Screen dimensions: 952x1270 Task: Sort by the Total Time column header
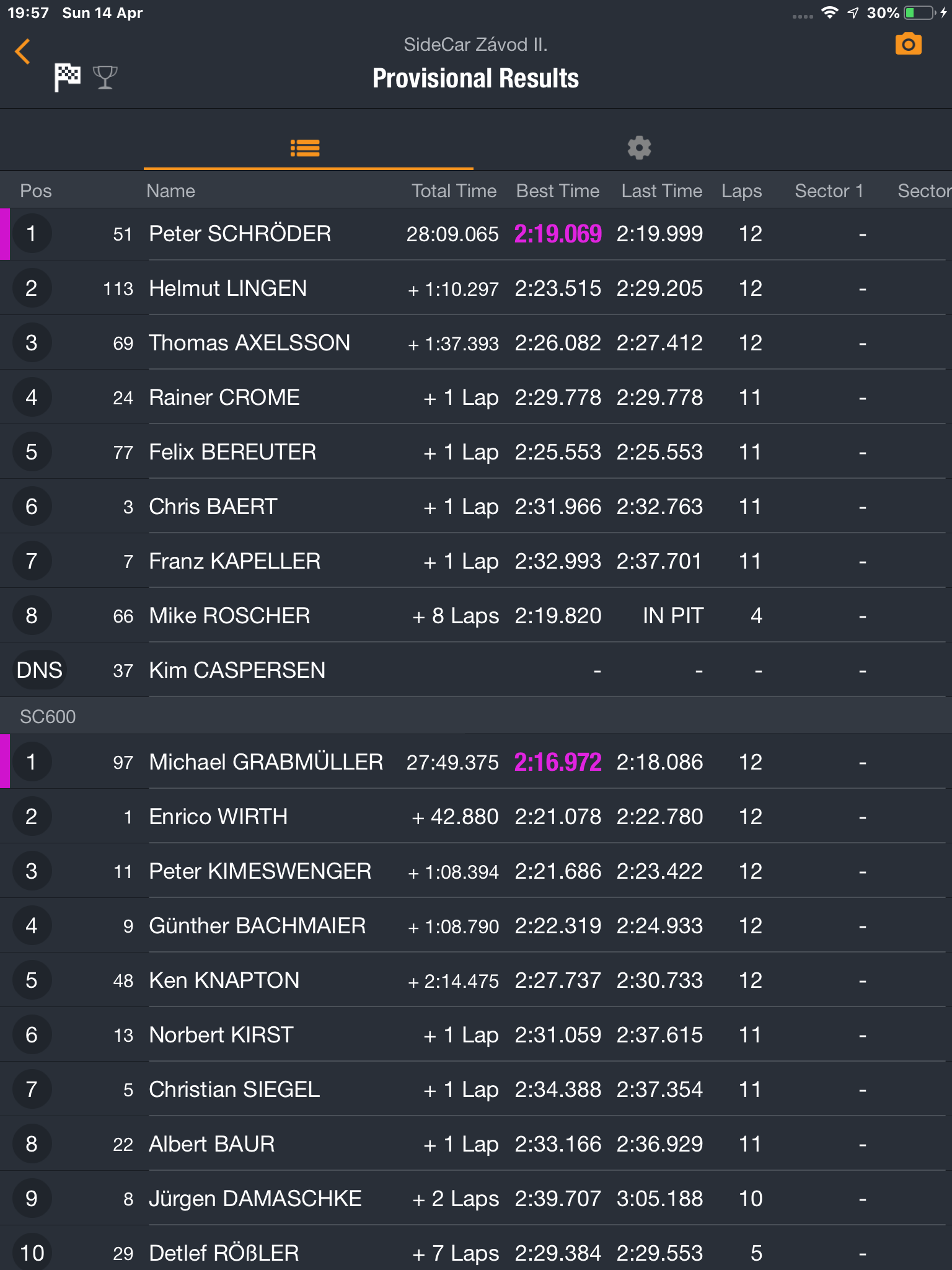click(x=454, y=191)
